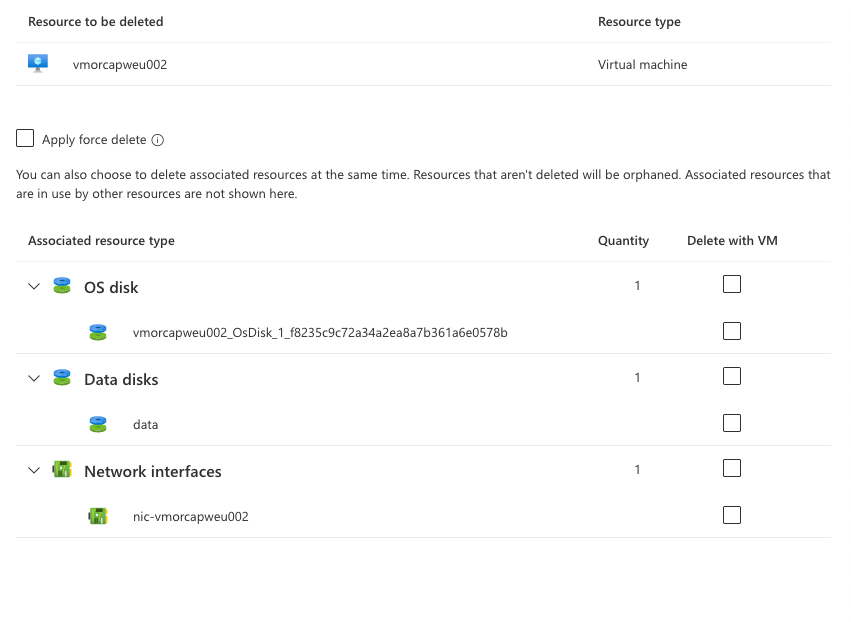Select the vmorcapweu002 resource name
The height and width of the screenshot is (622, 851).
click(120, 65)
